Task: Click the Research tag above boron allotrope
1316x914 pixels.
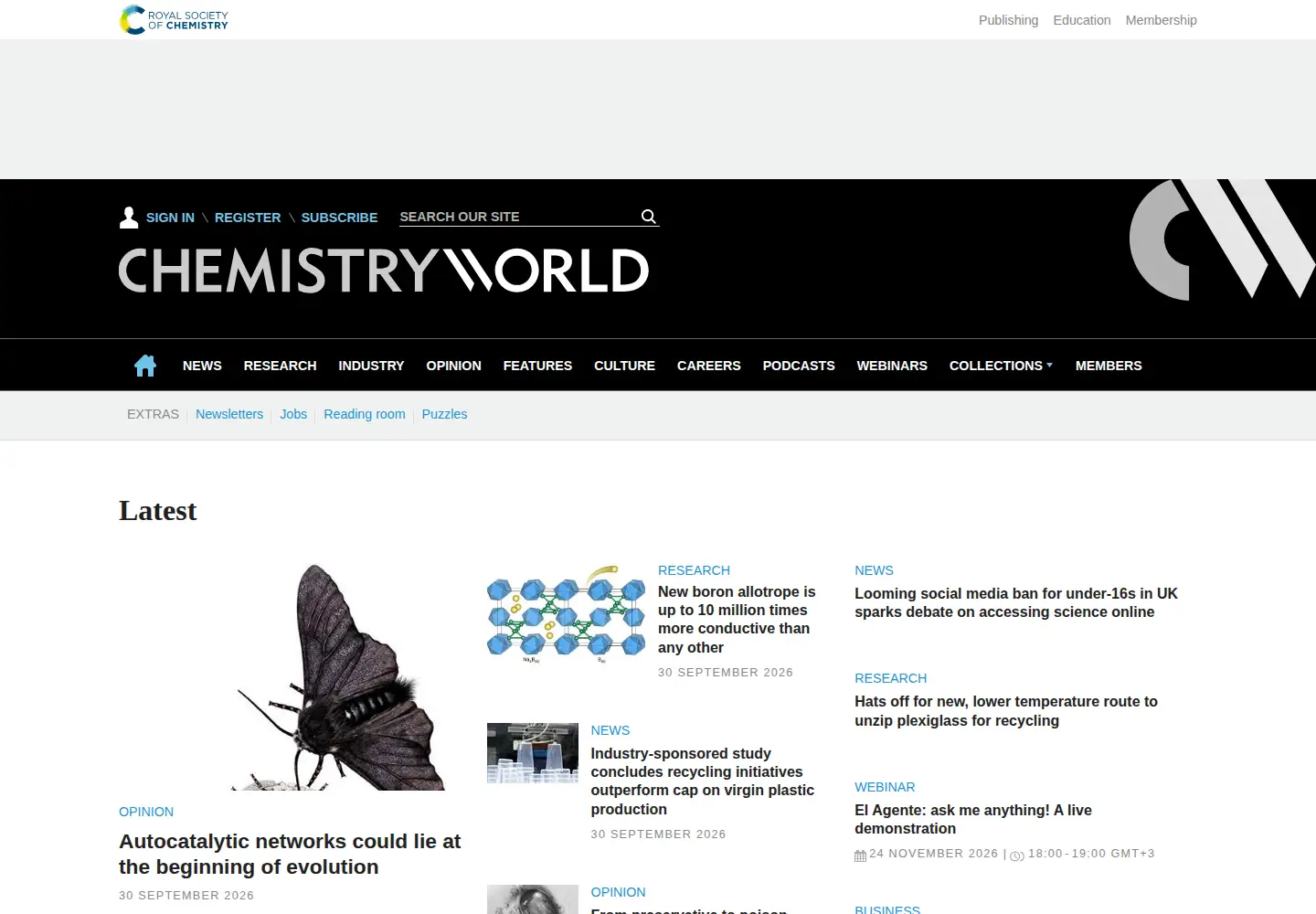Action: (x=694, y=570)
